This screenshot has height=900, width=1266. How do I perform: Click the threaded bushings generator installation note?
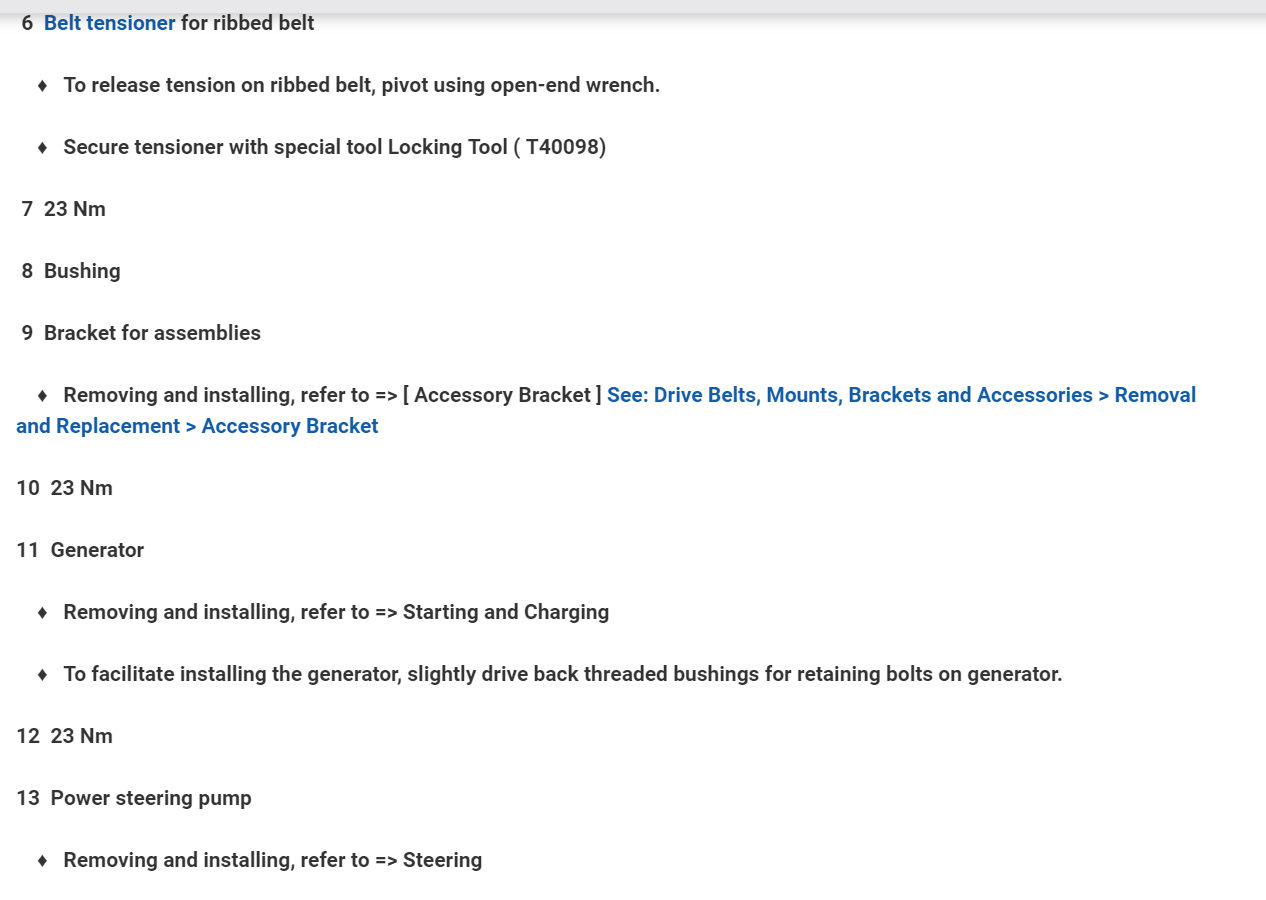pyautogui.click(x=562, y=674)
